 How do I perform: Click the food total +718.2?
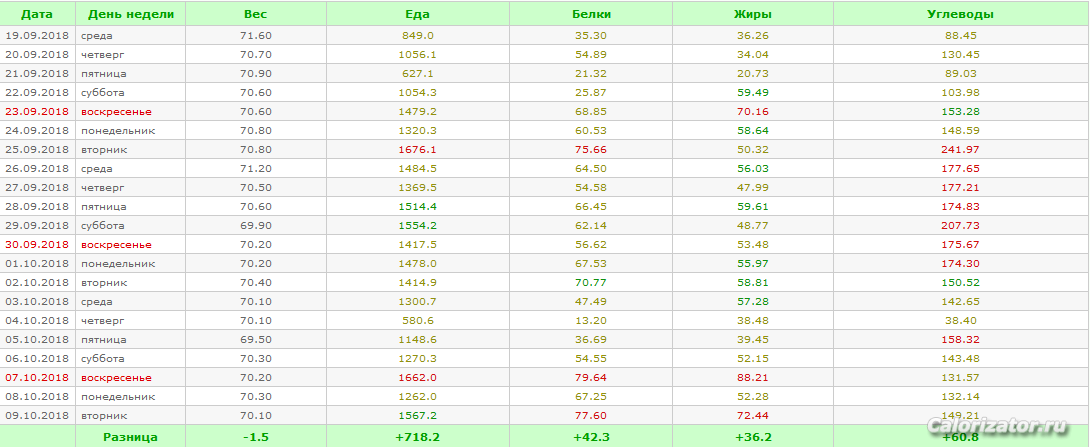pyautogui.click(x=418, y=436)
